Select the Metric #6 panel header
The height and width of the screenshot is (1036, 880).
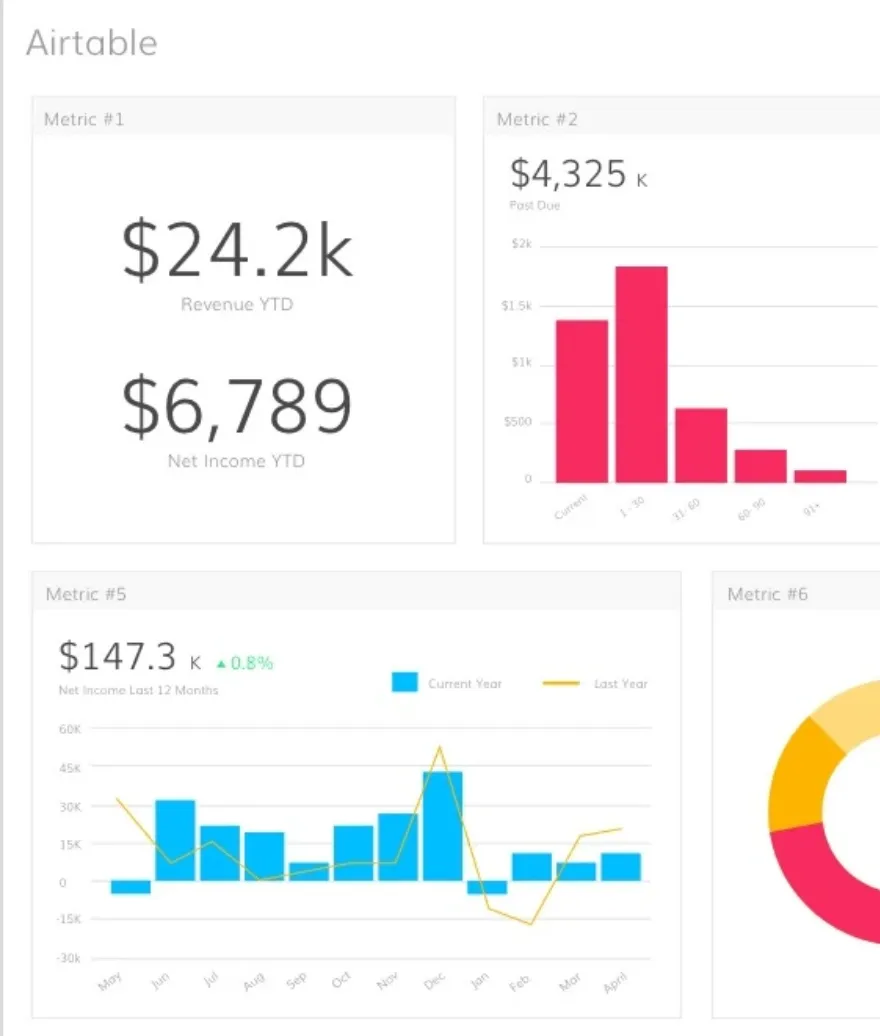796,593
